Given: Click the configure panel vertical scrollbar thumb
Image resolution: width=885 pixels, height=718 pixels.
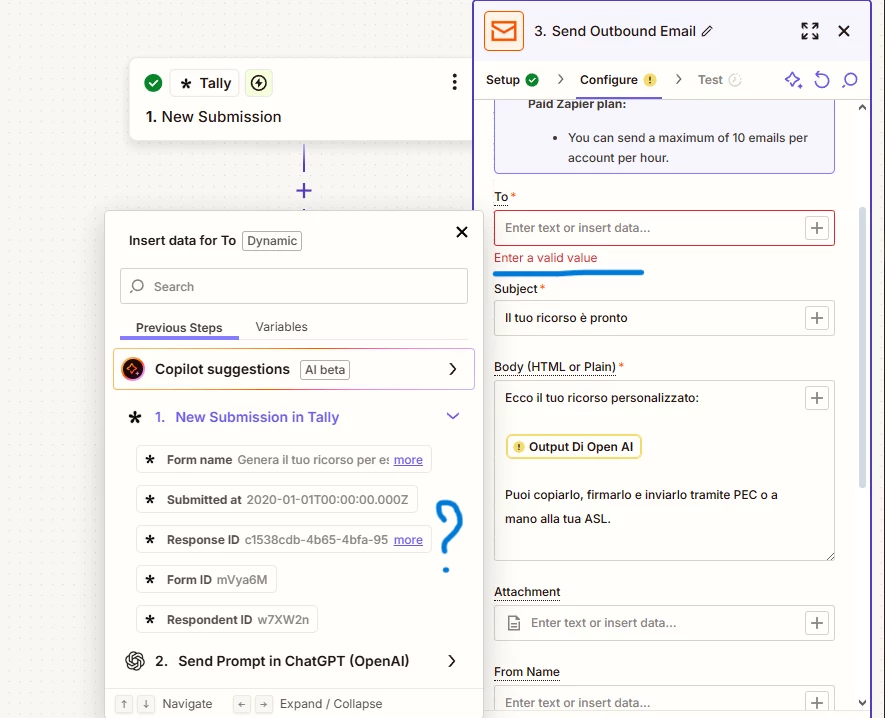Looking at the screenshot, I should click(x=862, y=347).
